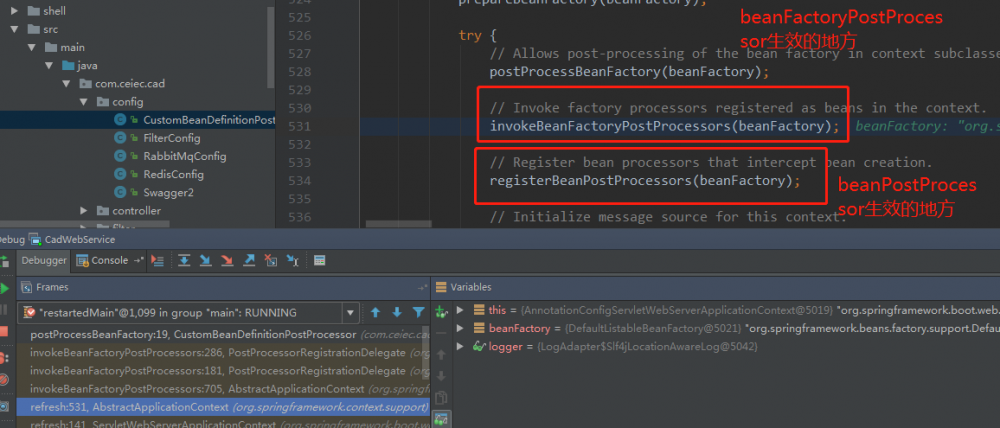The height and width of the screenshot is (428, 1000).
Task: Open Swagger2 class in project tree
Action: [x=168, y=193]
